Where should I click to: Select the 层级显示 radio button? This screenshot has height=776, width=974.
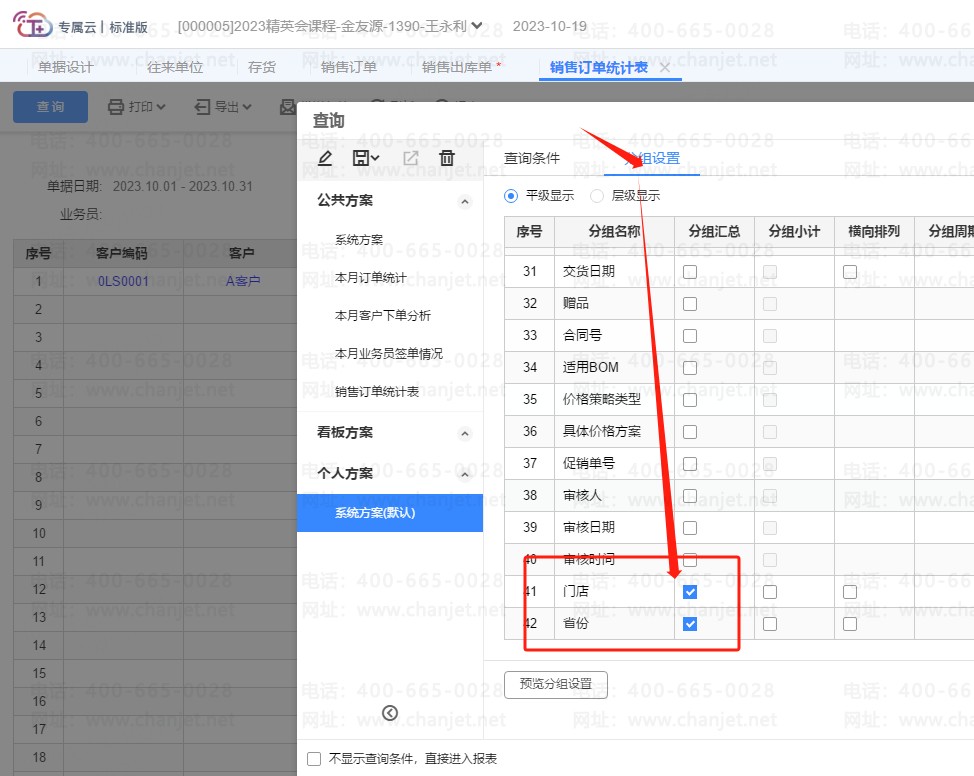pyautogui.click(x=597, y=196)
